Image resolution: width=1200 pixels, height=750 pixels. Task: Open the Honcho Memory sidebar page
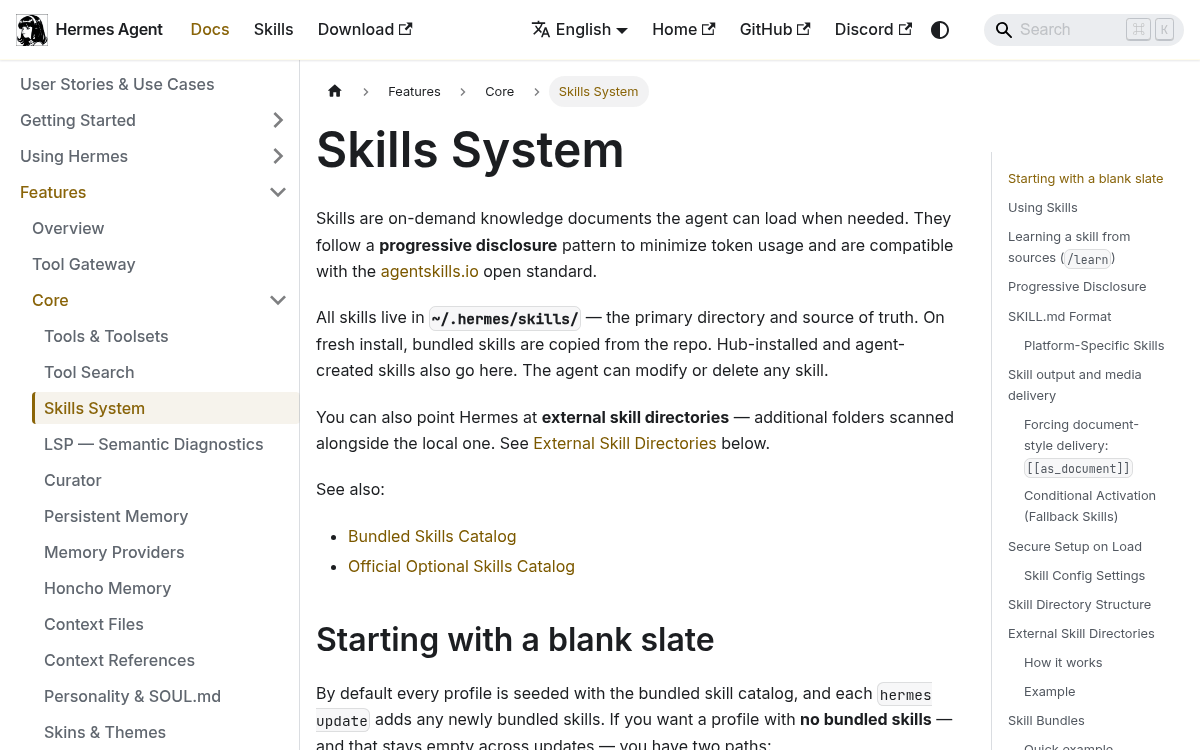(107, 588)
